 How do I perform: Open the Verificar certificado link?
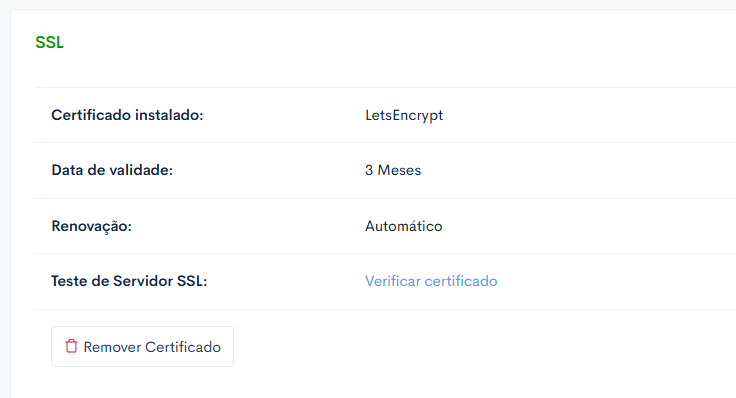pos(431,281)
